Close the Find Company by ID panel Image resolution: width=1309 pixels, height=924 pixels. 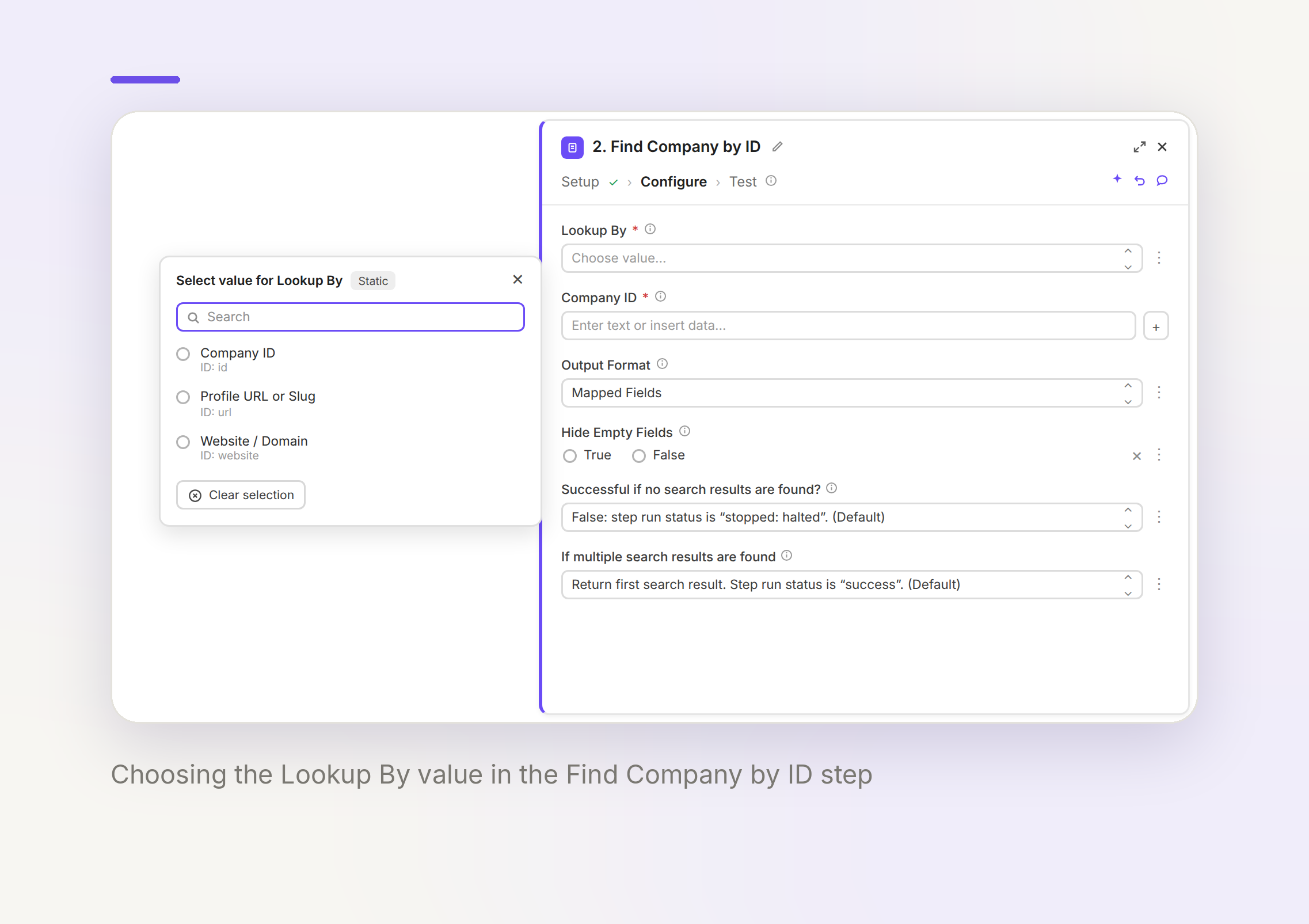pyautogui.click(x=1162, y=147)
